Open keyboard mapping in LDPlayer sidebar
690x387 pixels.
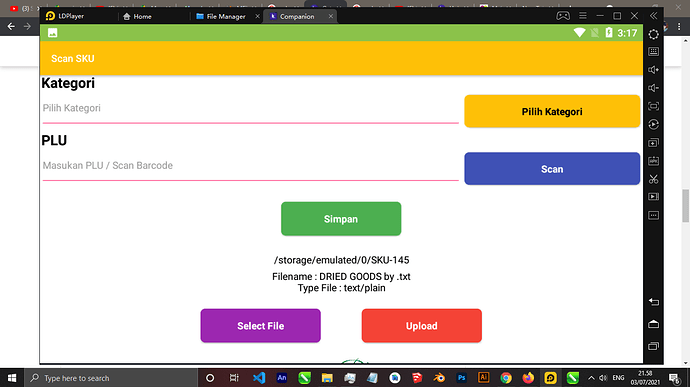point(653,52)
